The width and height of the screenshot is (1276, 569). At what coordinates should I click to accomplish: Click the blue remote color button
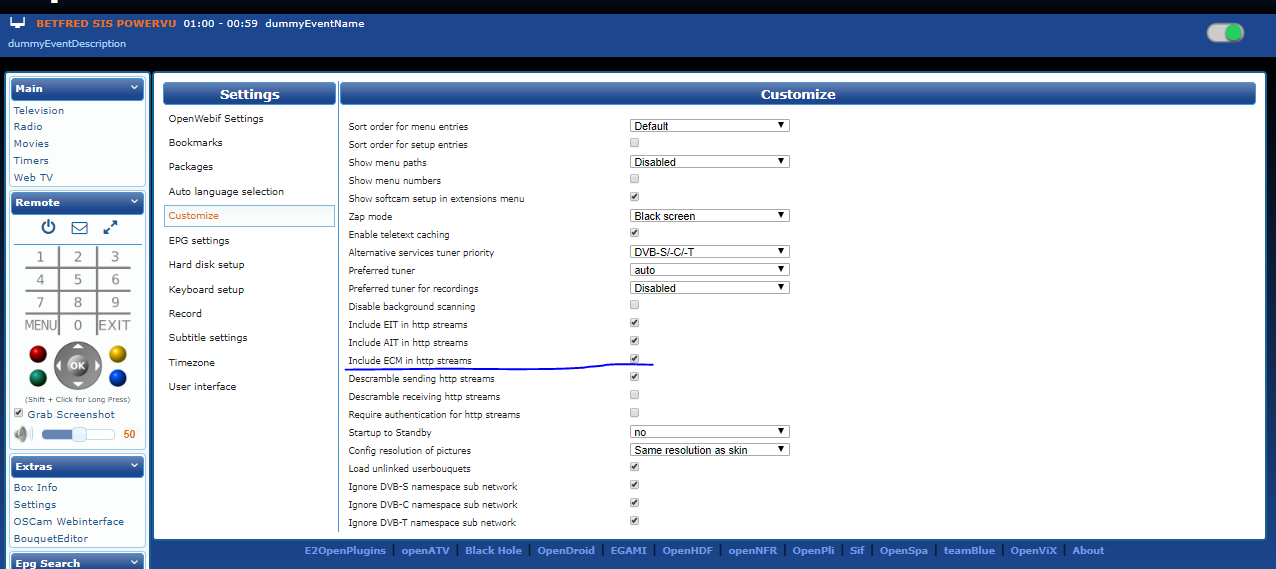click(118, 378)
